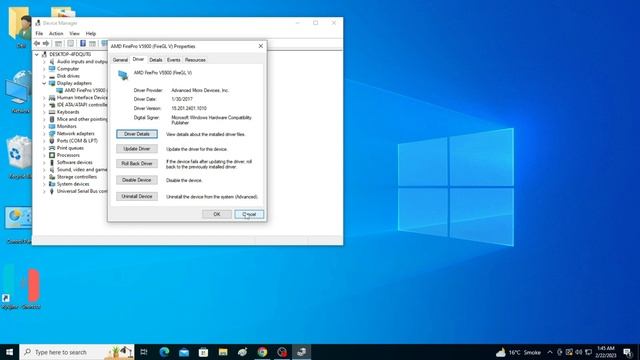Switch to the General tab

pyautogui.click(x=120, y=60)
